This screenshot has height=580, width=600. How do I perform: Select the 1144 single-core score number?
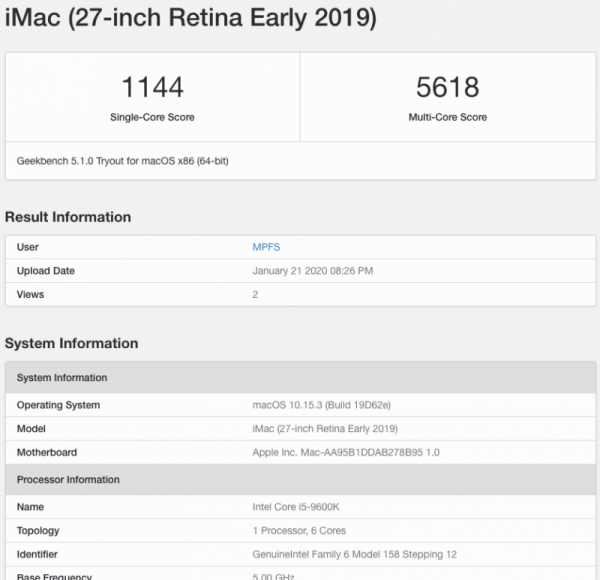[152, 87]
